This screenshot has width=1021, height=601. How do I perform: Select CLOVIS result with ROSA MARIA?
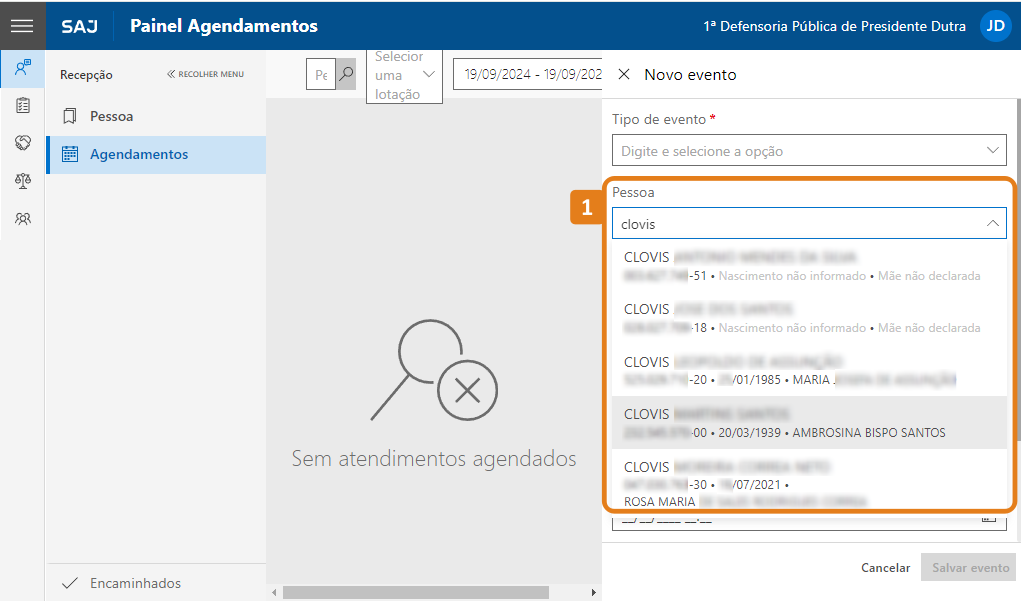point(809,481)
